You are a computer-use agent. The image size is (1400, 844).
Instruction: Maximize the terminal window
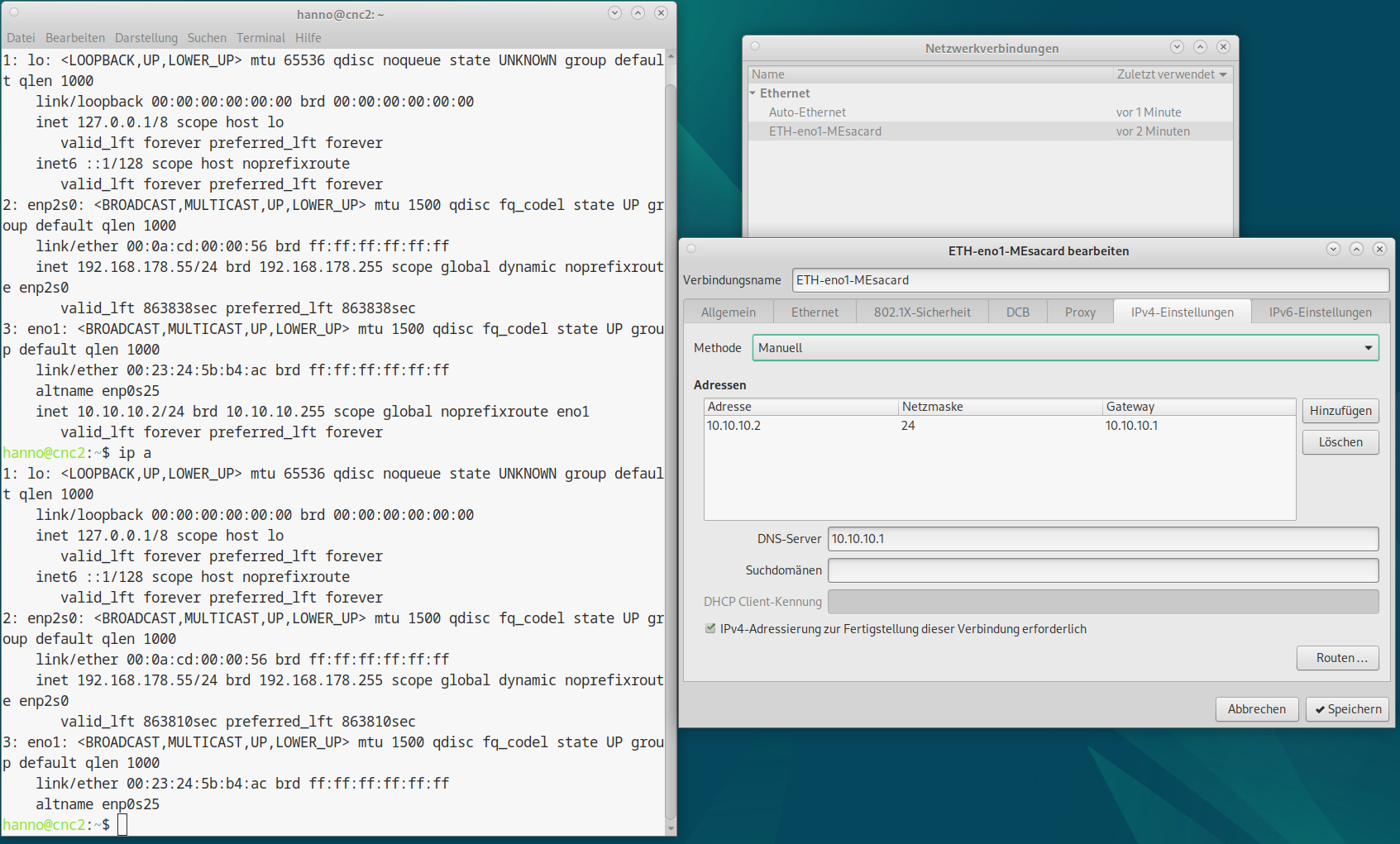point(638,13)
